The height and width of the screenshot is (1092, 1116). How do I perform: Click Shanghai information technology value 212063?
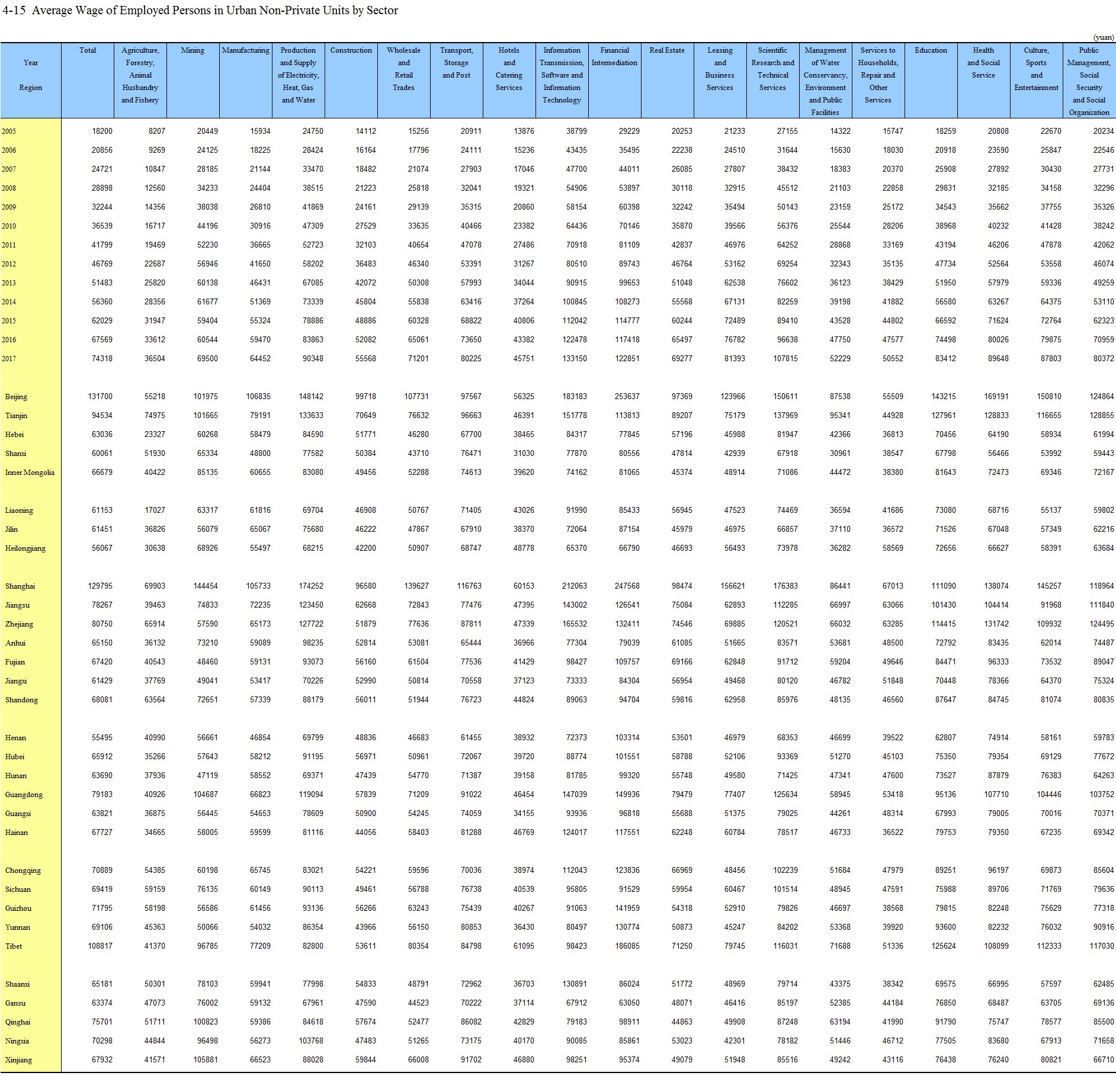(x=575, y=586)
